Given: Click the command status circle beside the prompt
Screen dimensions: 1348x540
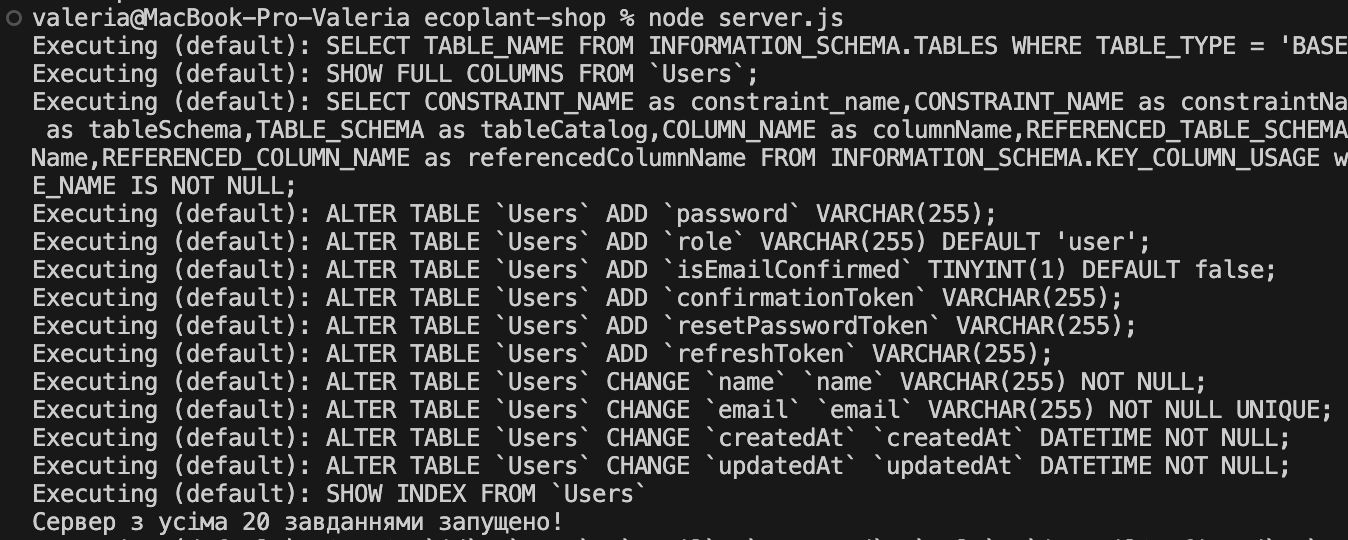Looking at the screenshot, I should click(x=12, y=18).
